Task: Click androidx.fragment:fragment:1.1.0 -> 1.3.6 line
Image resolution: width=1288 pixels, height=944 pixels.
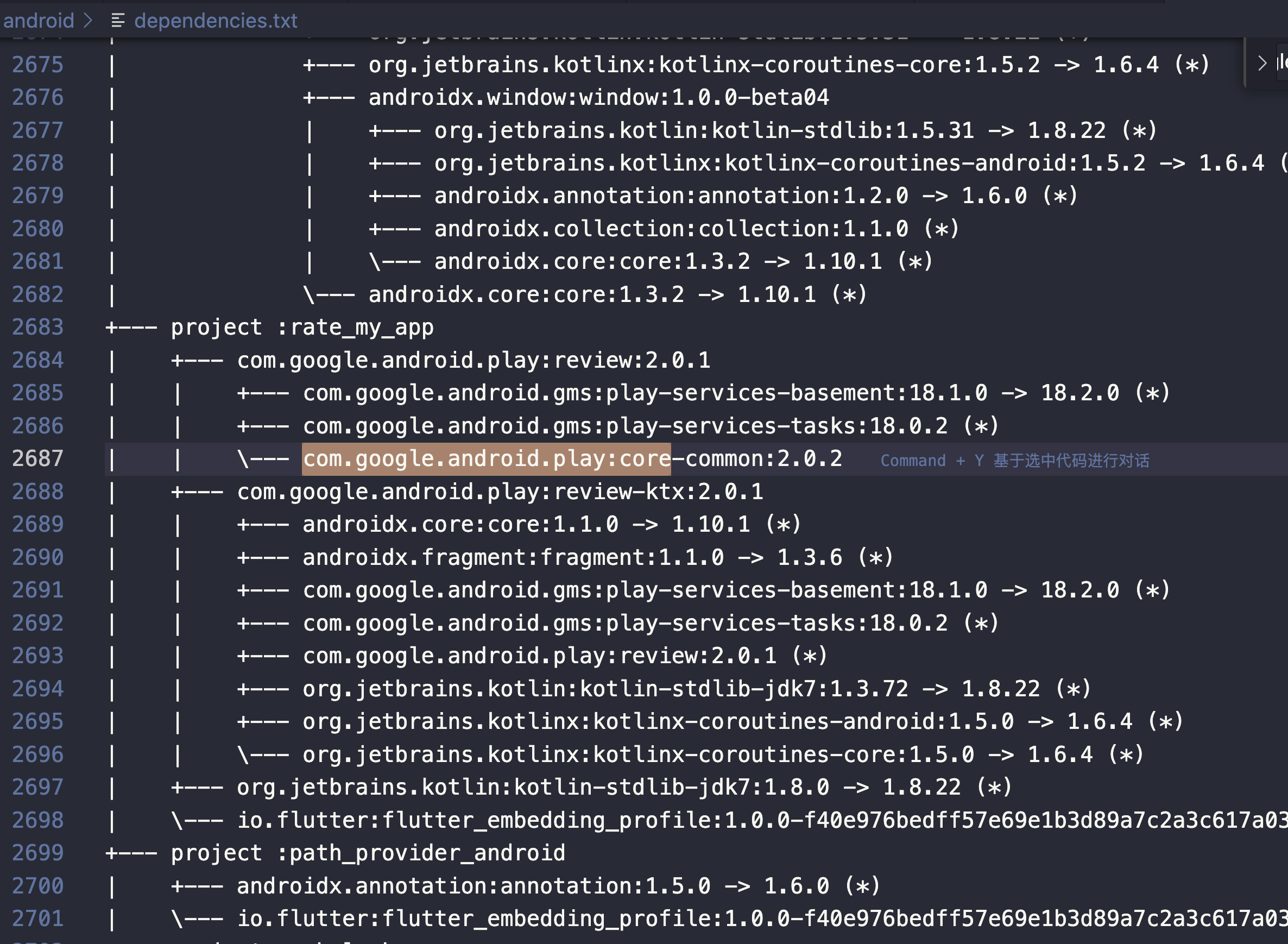Action: [597, 558]
